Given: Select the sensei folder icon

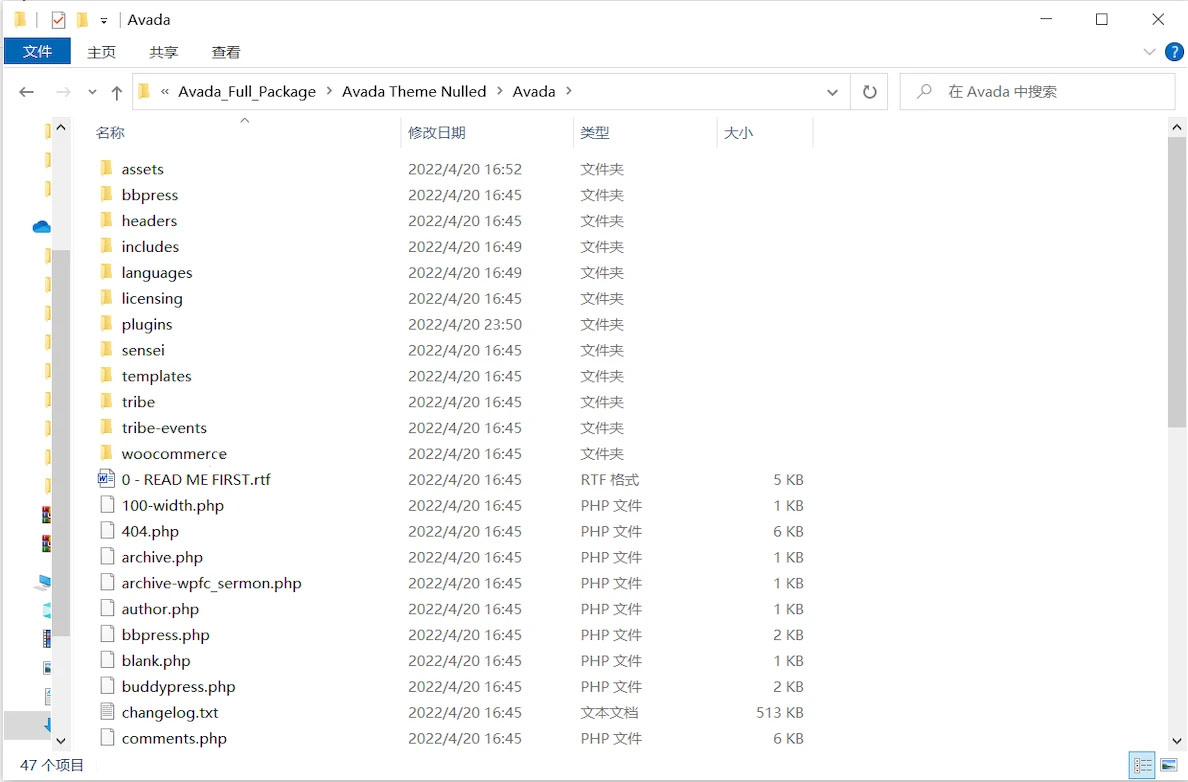Looking at the screenshot, I should 107,349.
